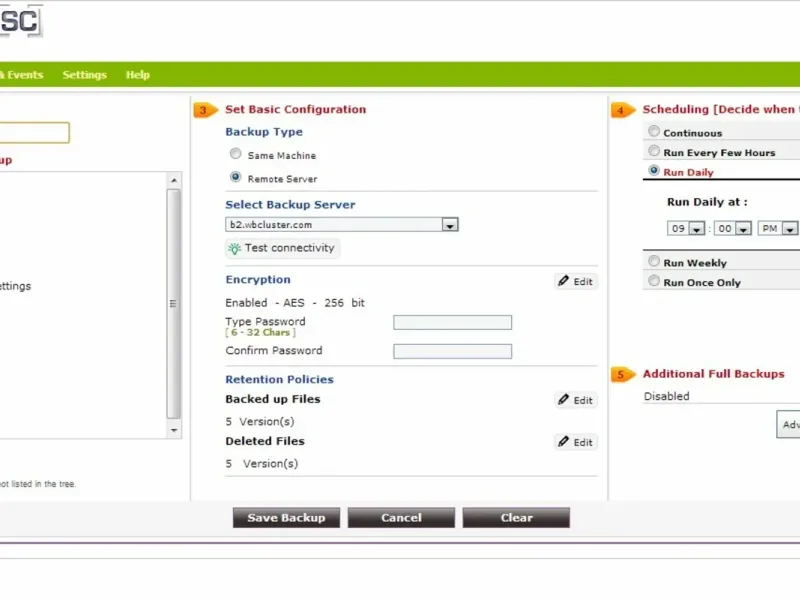The height and width of the screenshot is (600, 800).
Task: Select the Run Daily schedule
Action: (654, 170)
